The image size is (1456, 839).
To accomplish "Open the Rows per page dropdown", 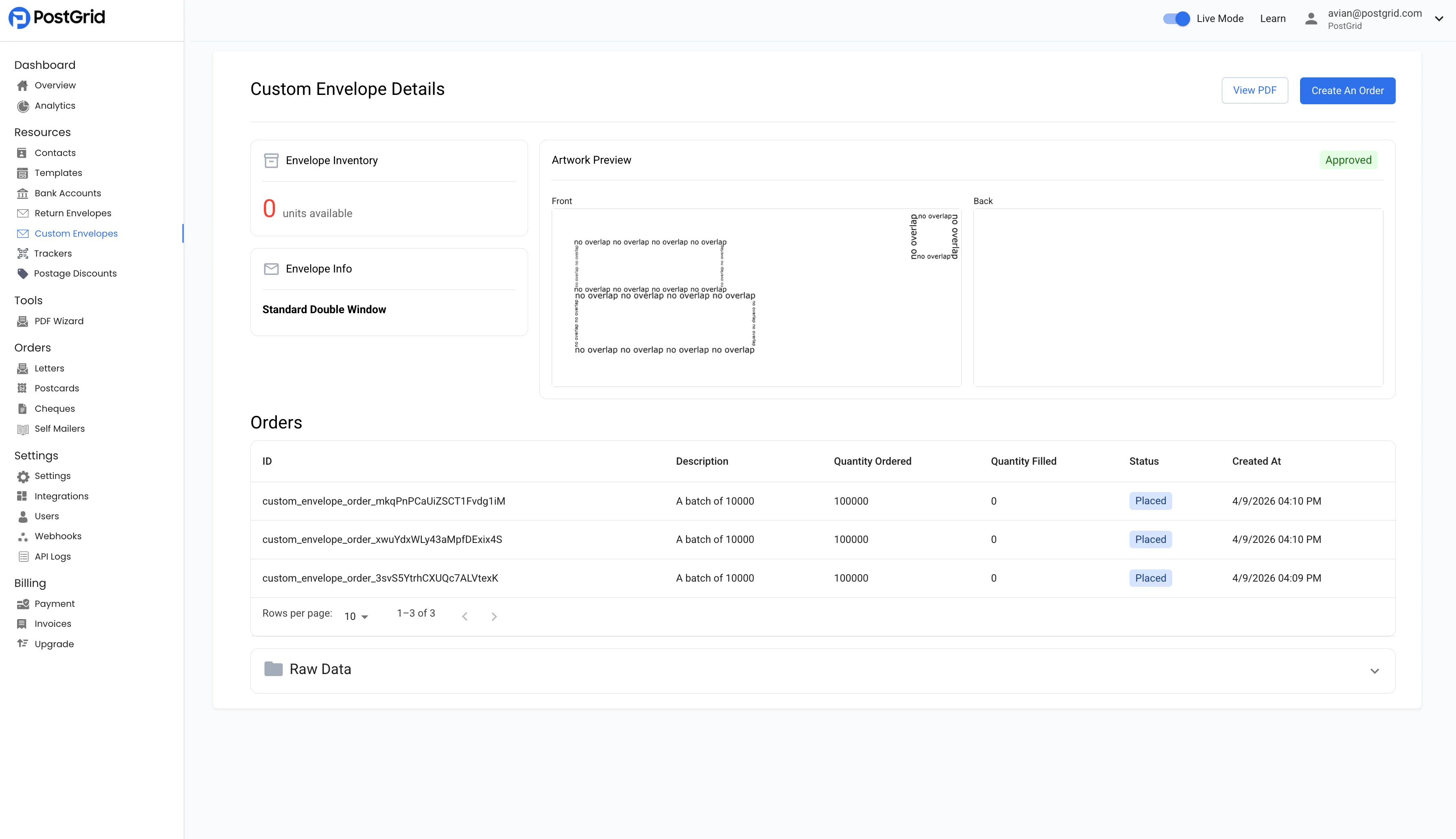I will pyautogui.click(x=356, y=617).
